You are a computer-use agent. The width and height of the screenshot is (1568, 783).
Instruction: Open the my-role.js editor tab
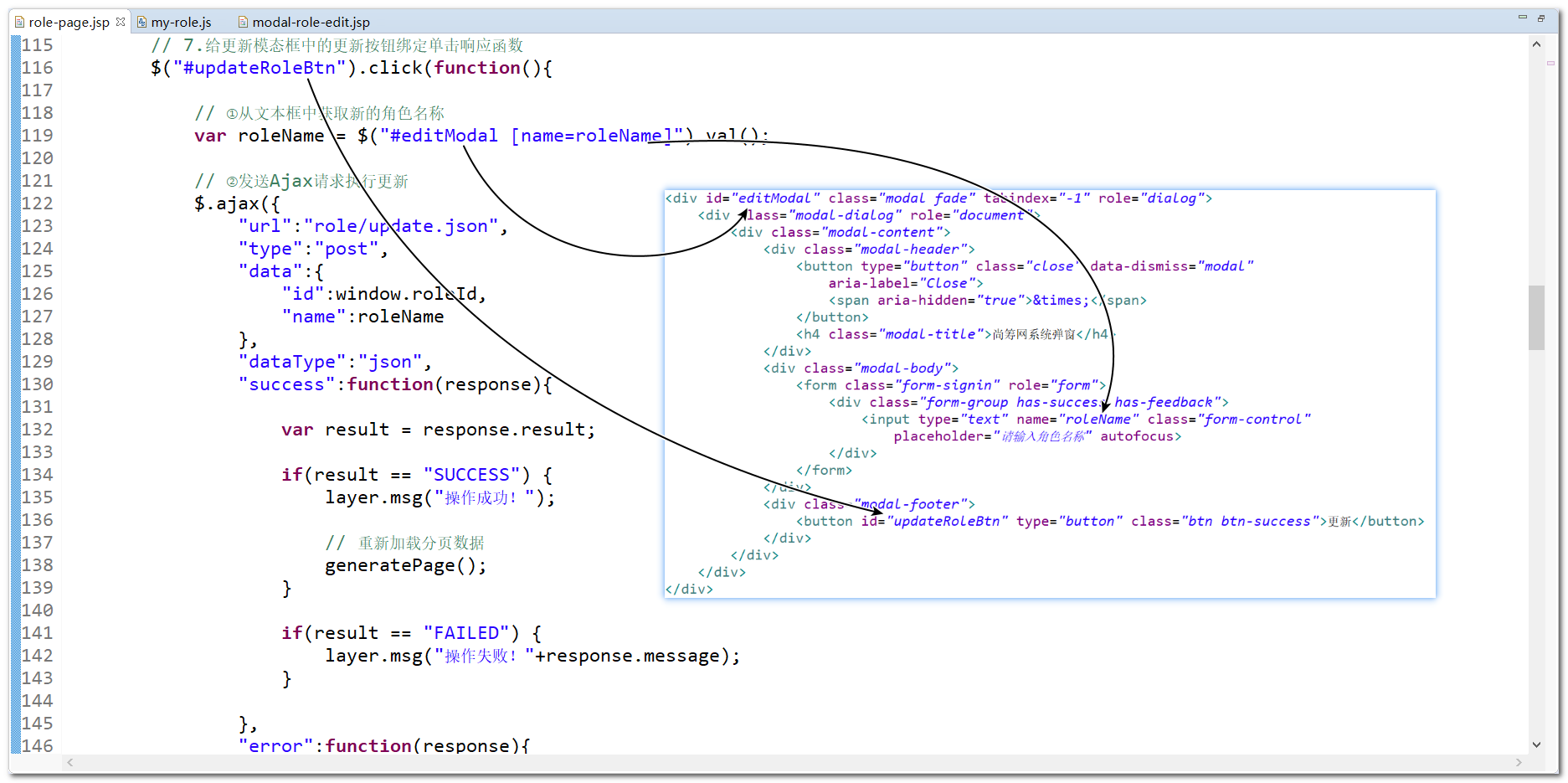point(174,23)
